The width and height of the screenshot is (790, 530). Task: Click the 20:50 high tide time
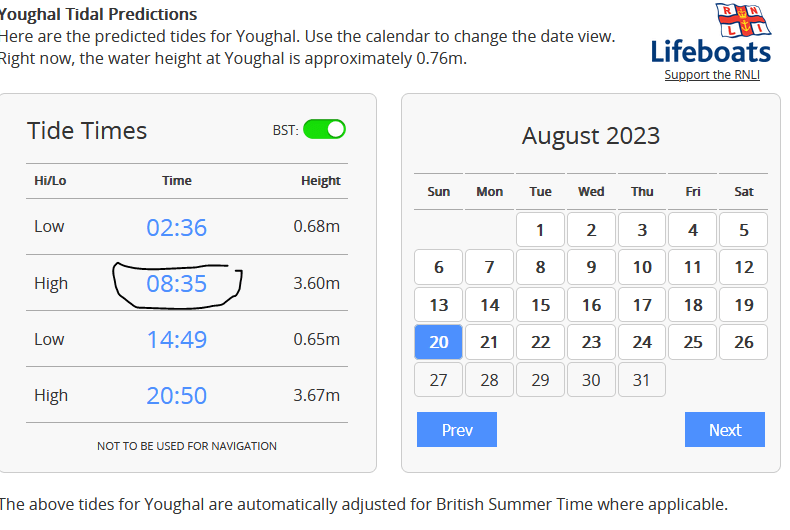click(x=177, y=396)
